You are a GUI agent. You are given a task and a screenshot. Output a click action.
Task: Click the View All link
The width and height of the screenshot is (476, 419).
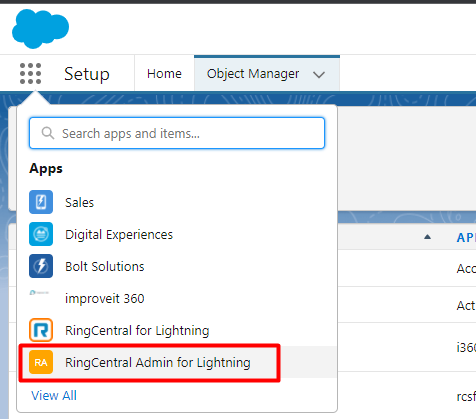pyautogui.click(x=54, y=395)
